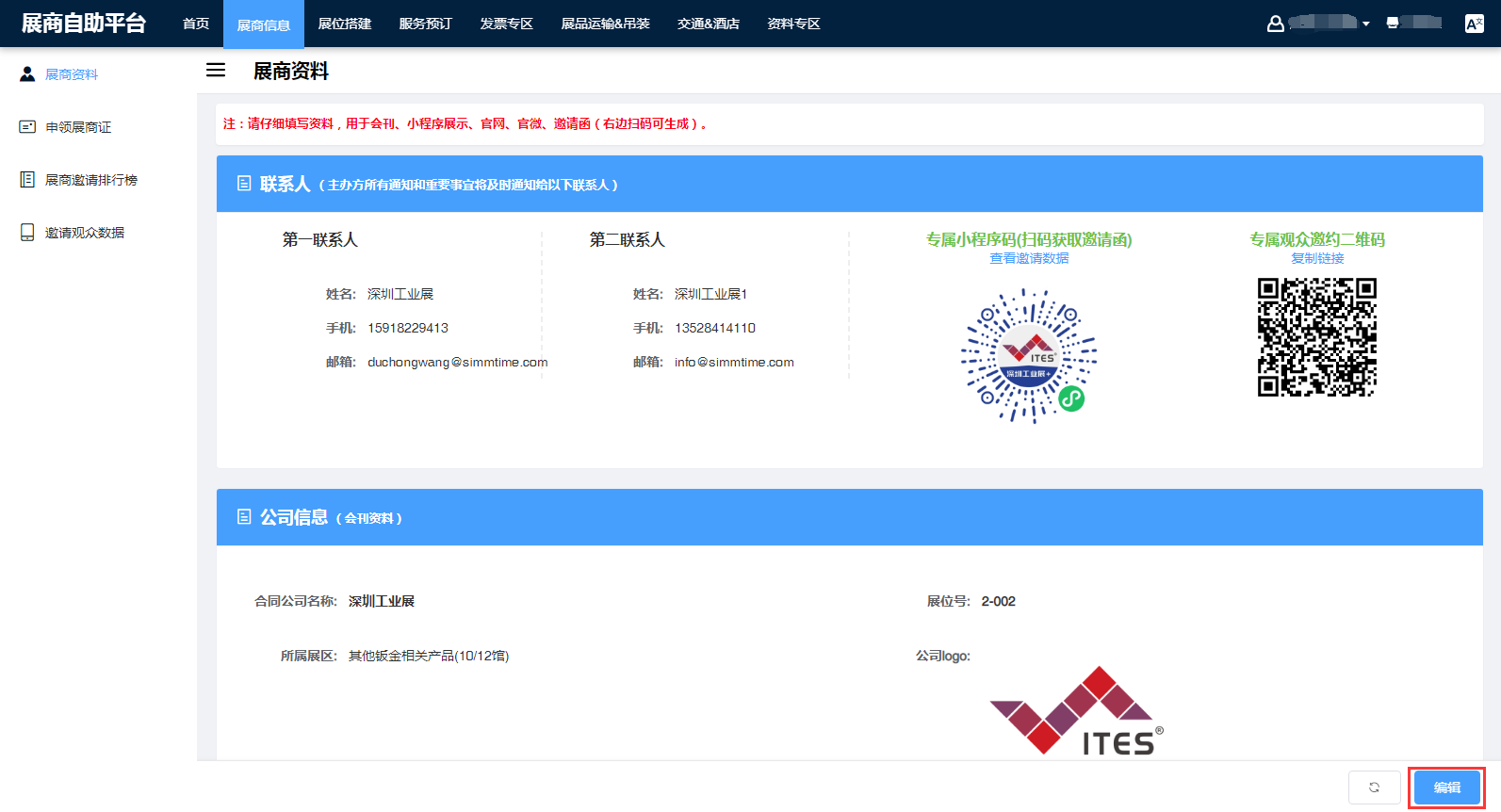This screenshot has height=812, width=1501.
Task: Click the audience invitation QR code image
Action: [1317, 337]
